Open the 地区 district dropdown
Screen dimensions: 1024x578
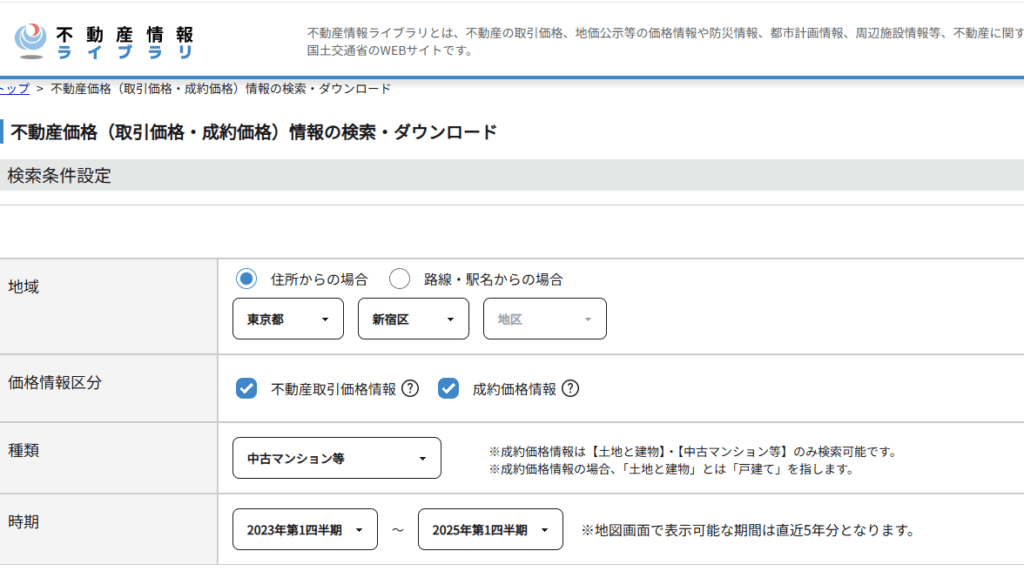click(x=545, y=319)
